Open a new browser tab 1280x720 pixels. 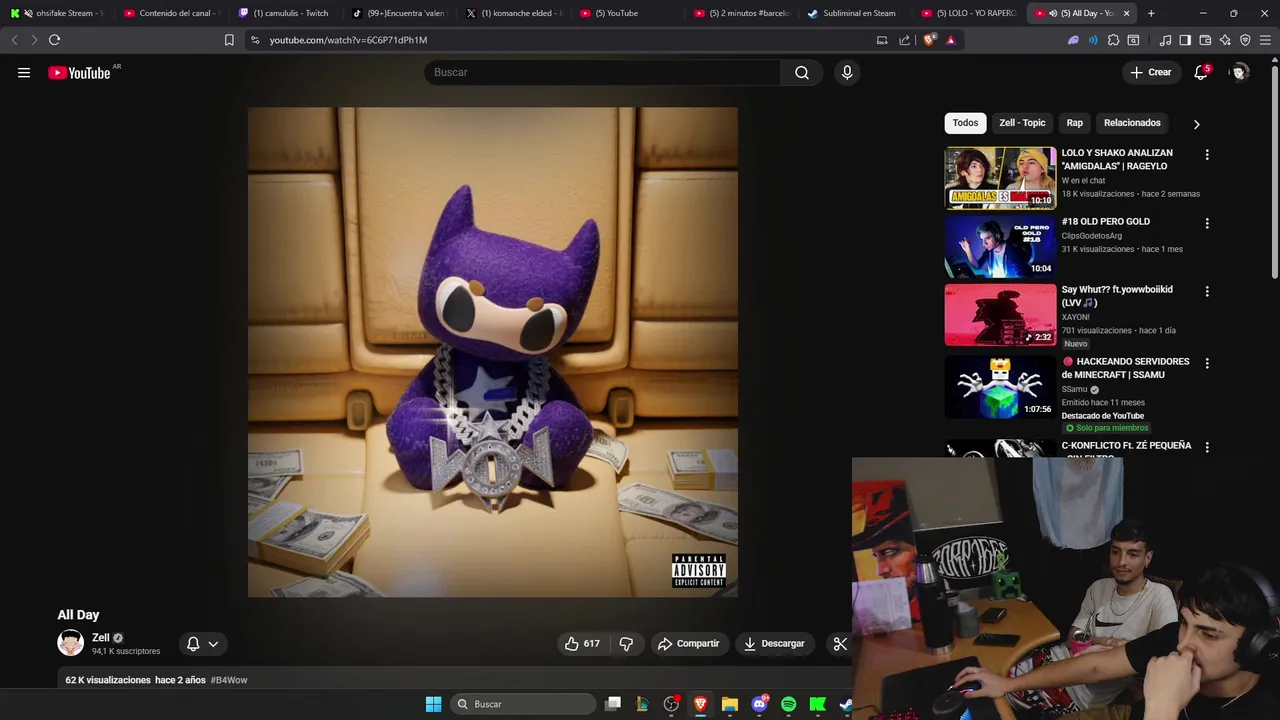1151,13
